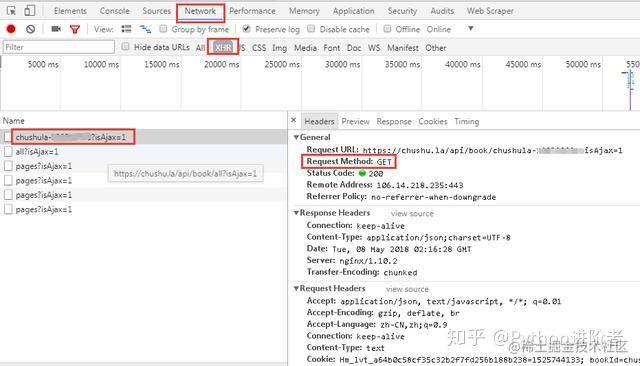Select the all?isAjax=1 request row
Screen dimensions: 640x366
click(x=144, y=152)
